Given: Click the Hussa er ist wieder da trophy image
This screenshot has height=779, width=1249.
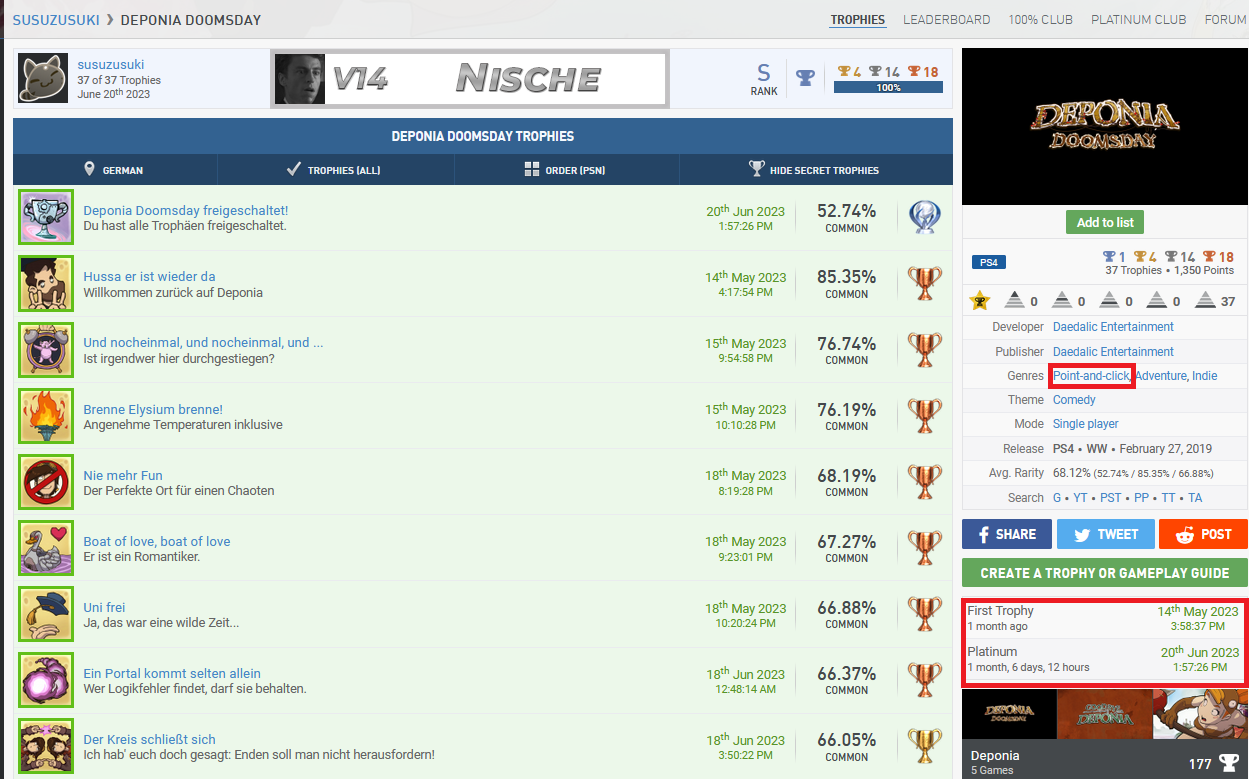Looking at the screenshot, I should pos(46,283).
